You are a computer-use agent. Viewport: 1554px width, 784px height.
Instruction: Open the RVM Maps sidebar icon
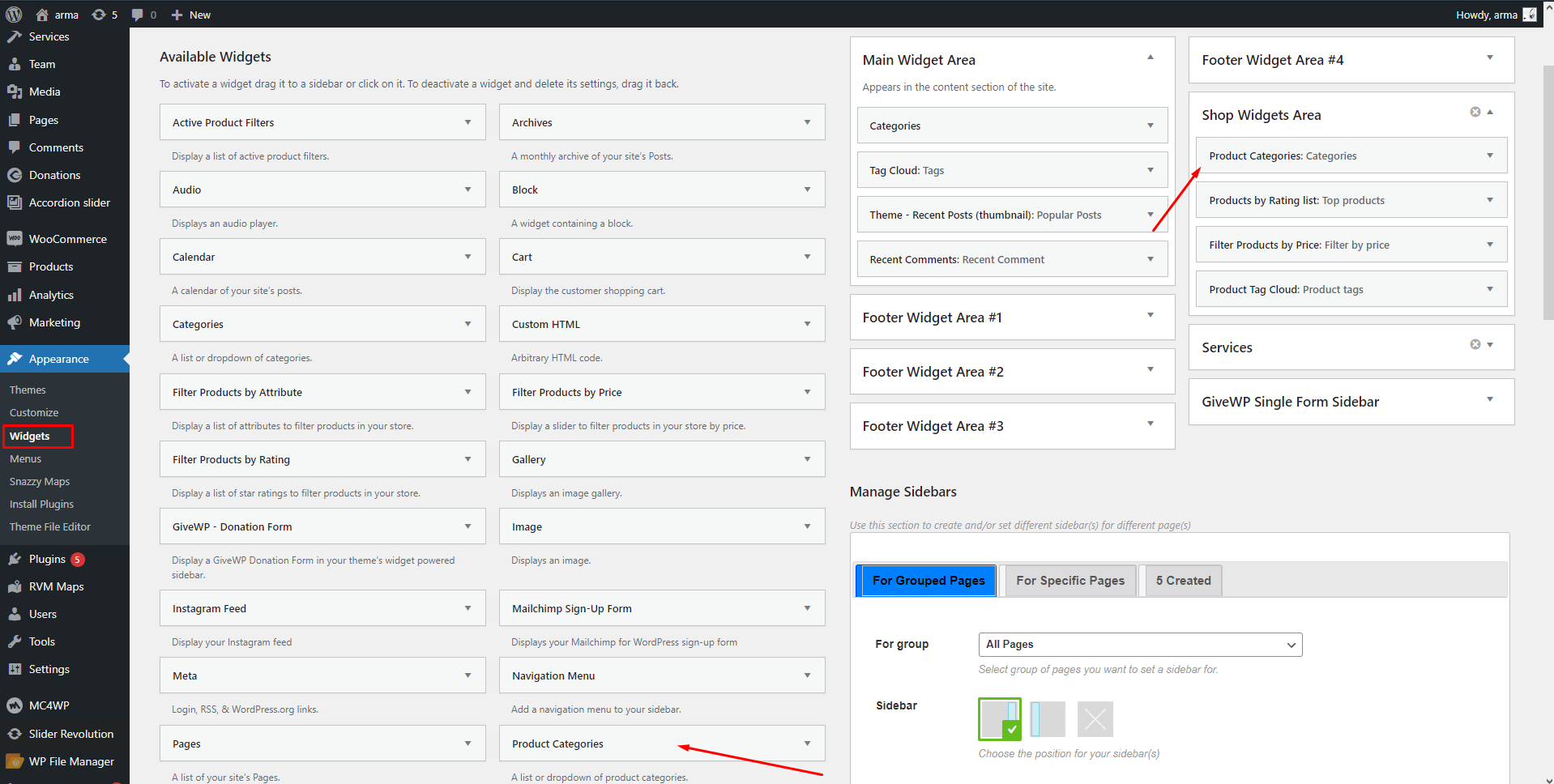click(x=15, y=586)
